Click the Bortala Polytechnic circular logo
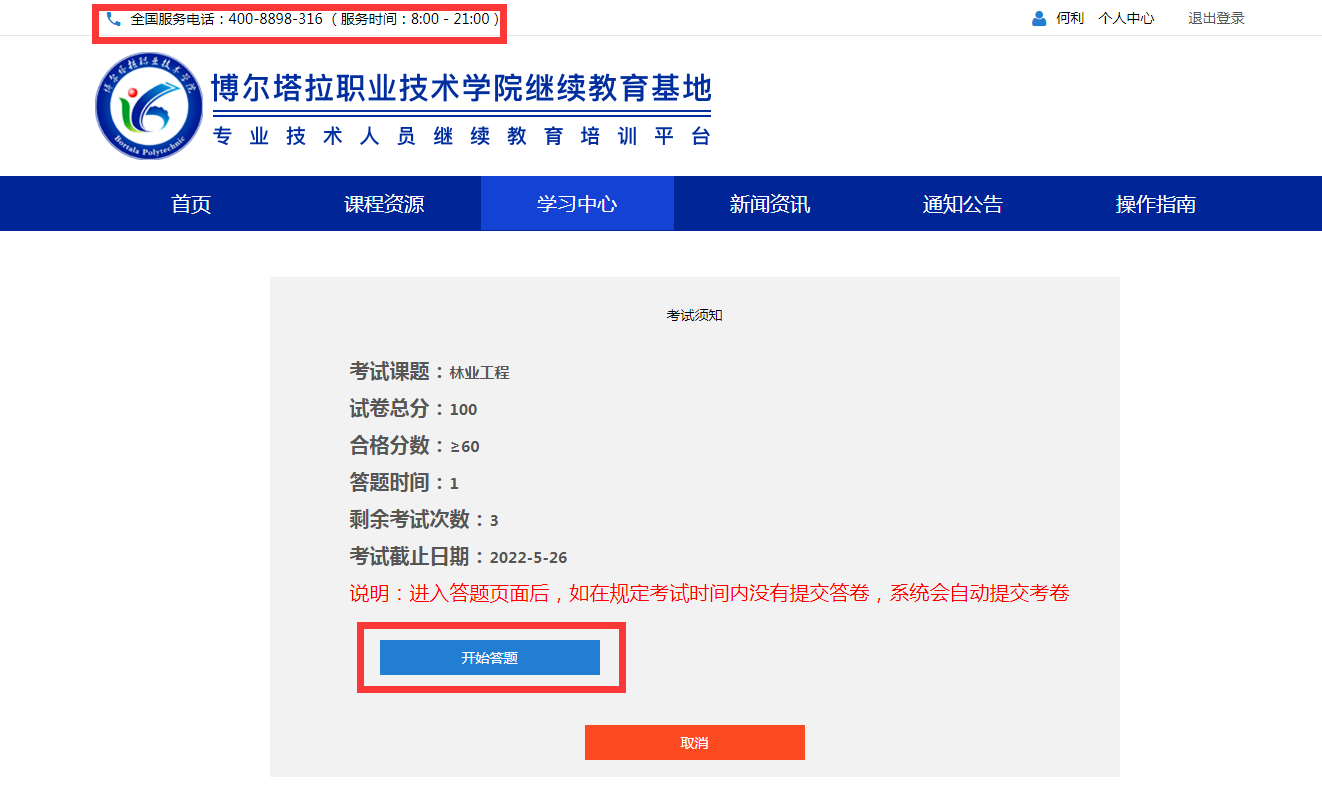 148,106
